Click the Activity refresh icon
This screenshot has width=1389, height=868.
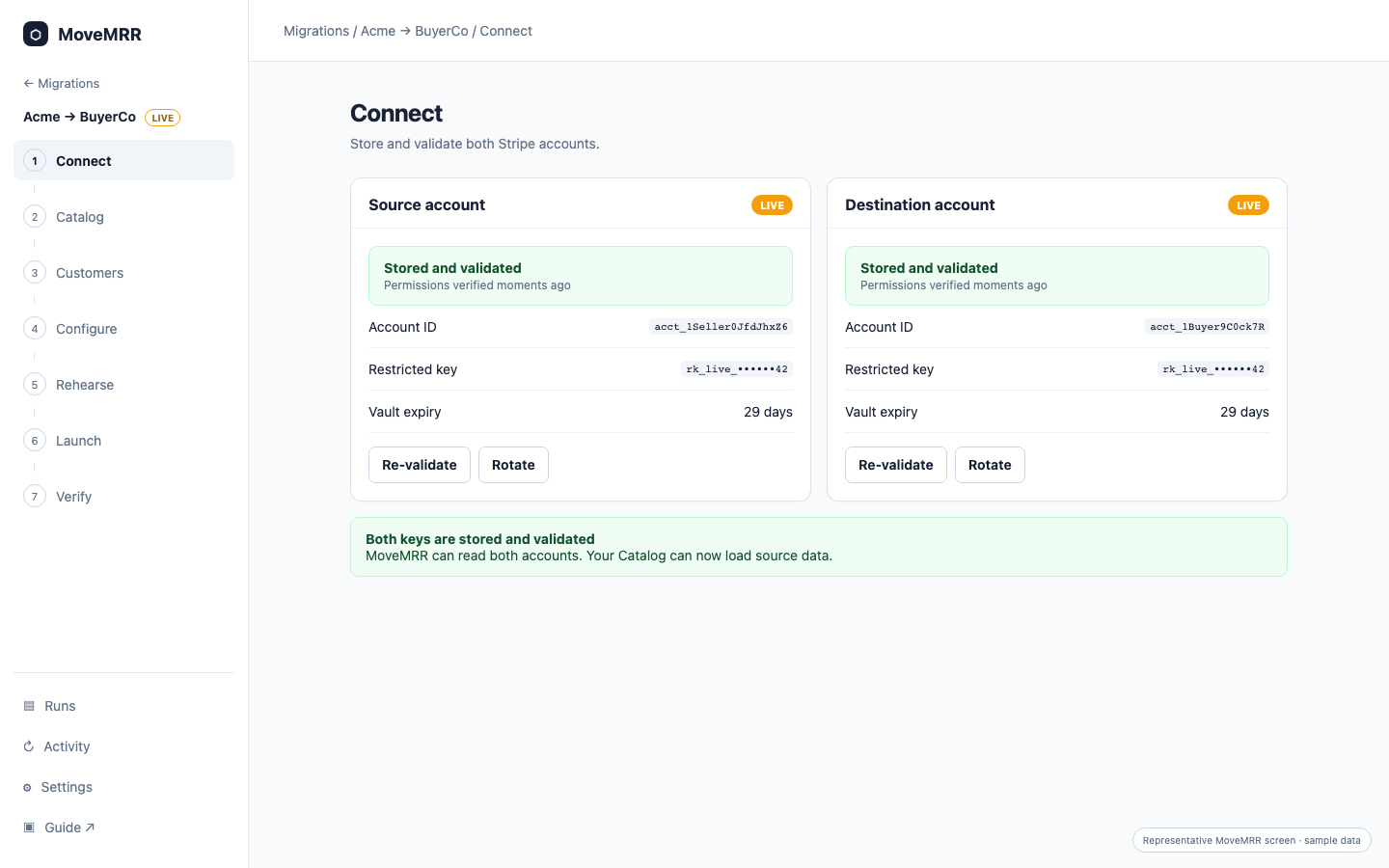tap(29, 746)
